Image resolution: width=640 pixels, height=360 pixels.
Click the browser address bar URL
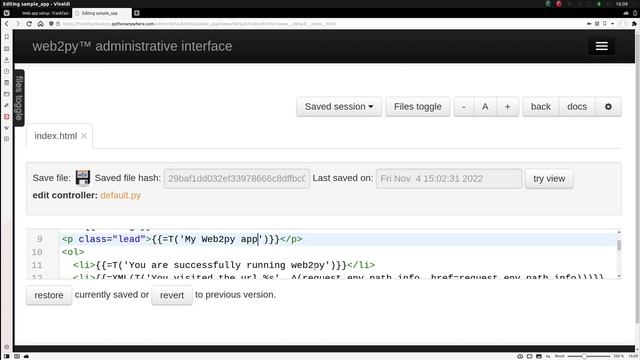(199, 24)
